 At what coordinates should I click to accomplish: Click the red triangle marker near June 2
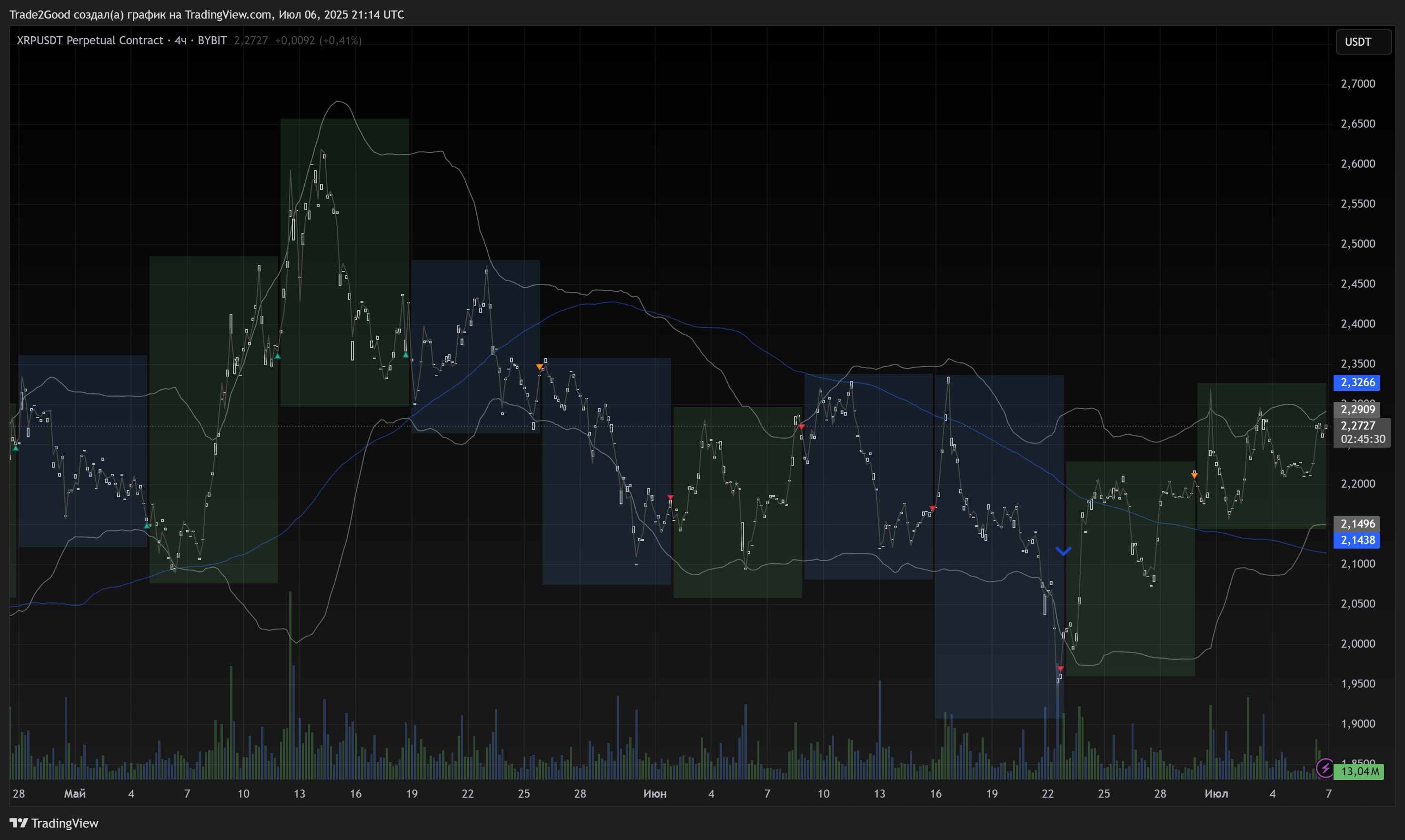670,497
